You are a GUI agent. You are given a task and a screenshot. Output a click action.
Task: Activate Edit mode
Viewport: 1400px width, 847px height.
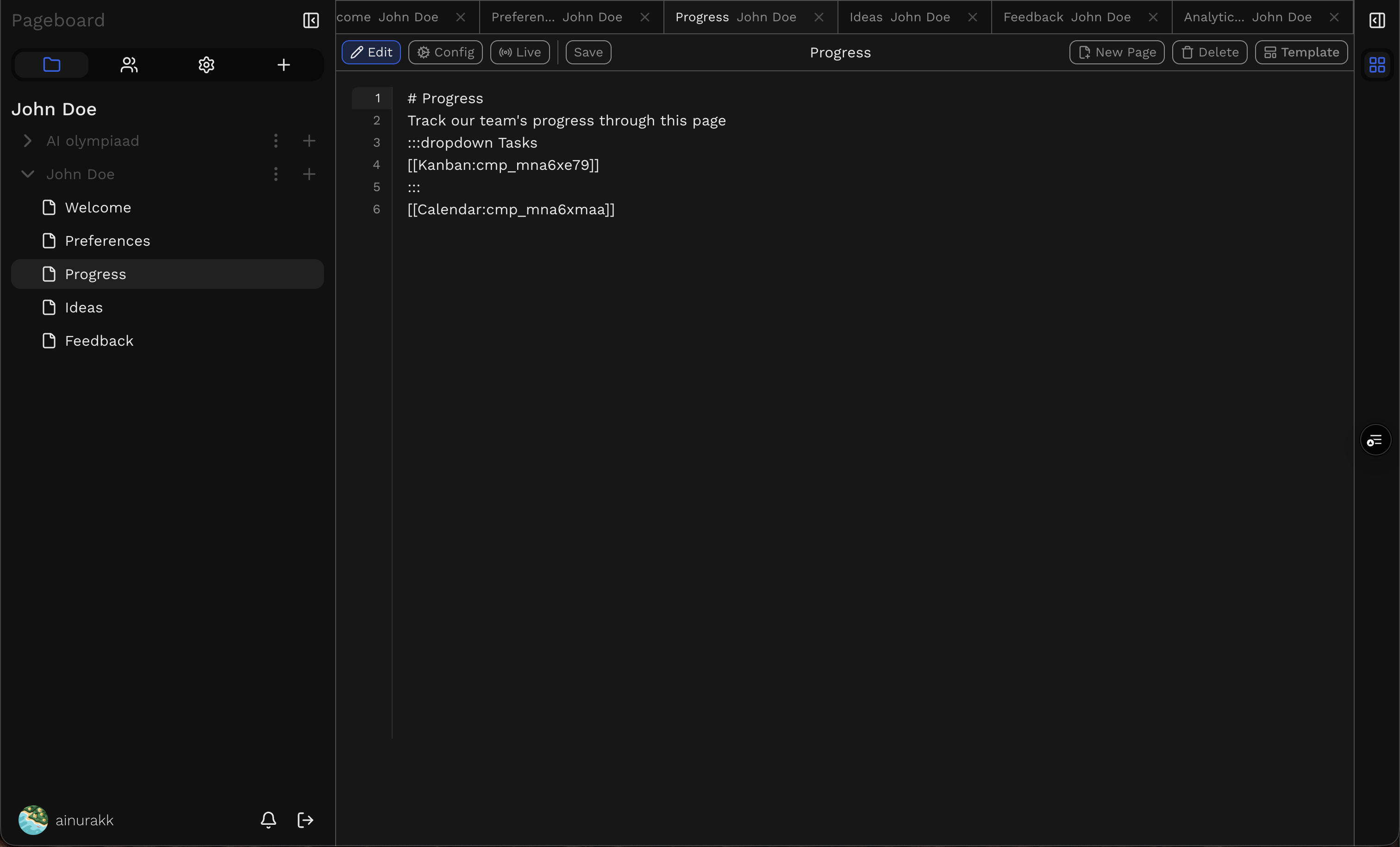point(371,52)
